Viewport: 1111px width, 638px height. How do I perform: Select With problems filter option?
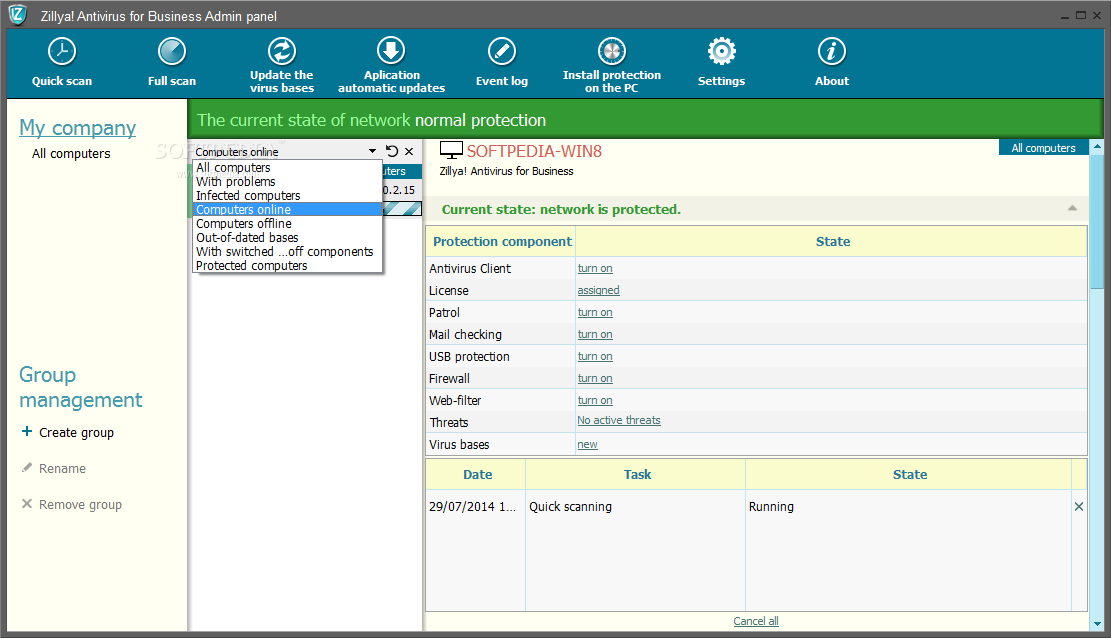coord(288,181)
